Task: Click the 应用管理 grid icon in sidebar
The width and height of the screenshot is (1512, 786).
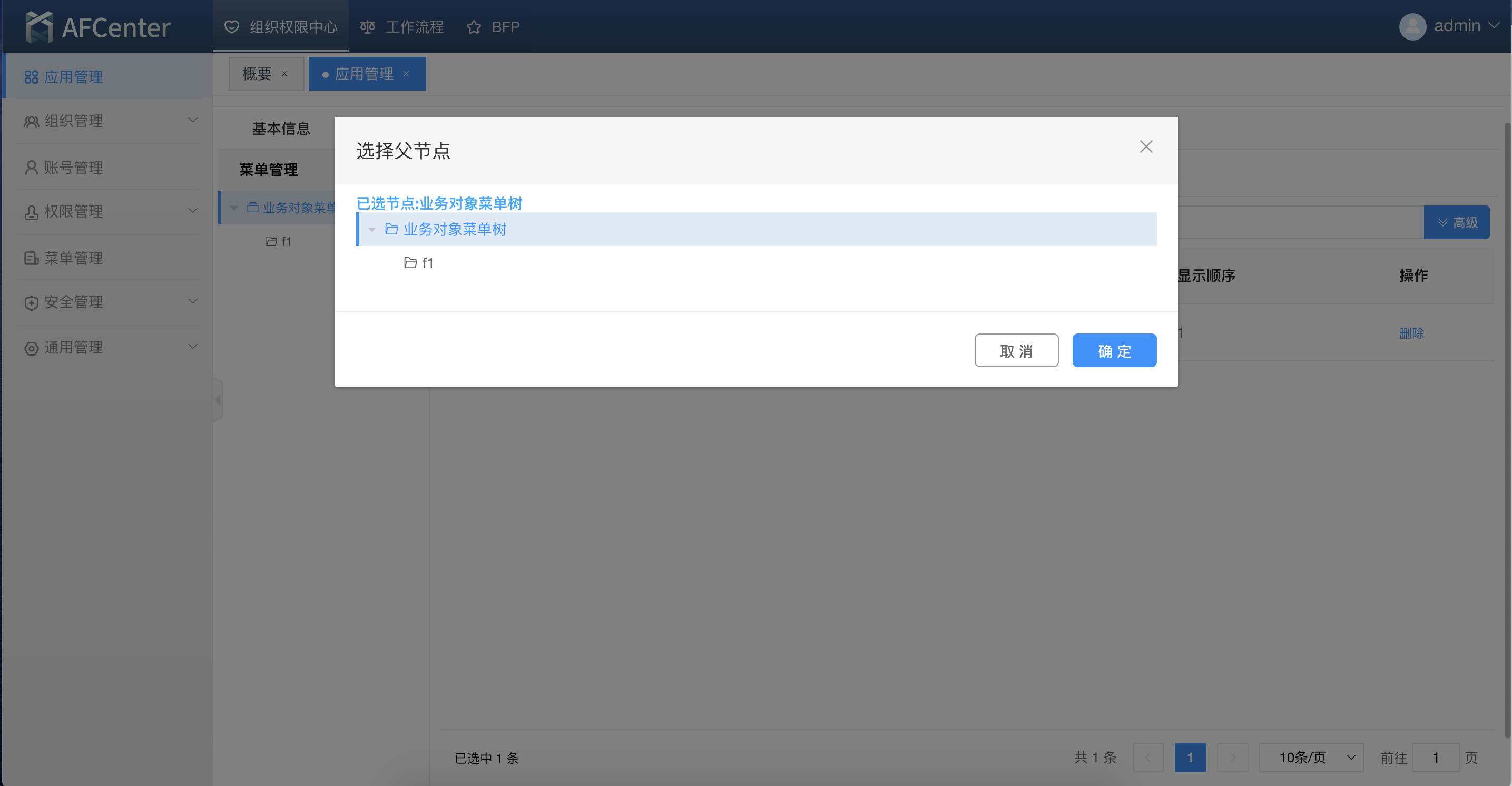Action: click(31, 77)
